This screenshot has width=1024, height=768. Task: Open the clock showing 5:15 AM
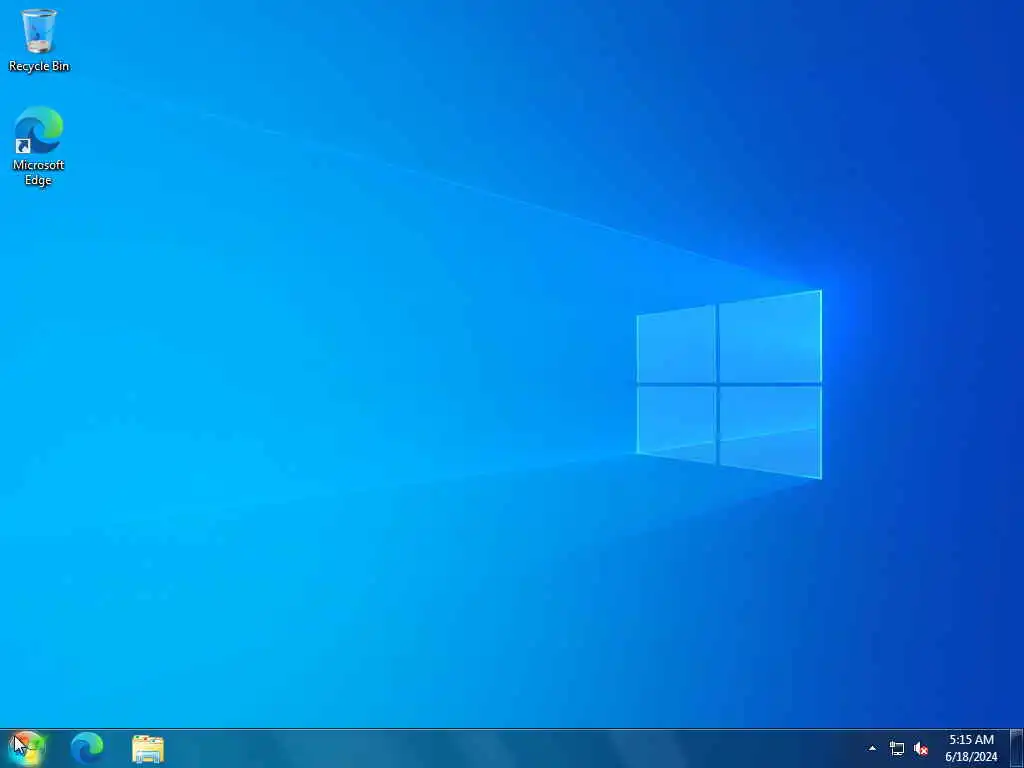point(971,748)
